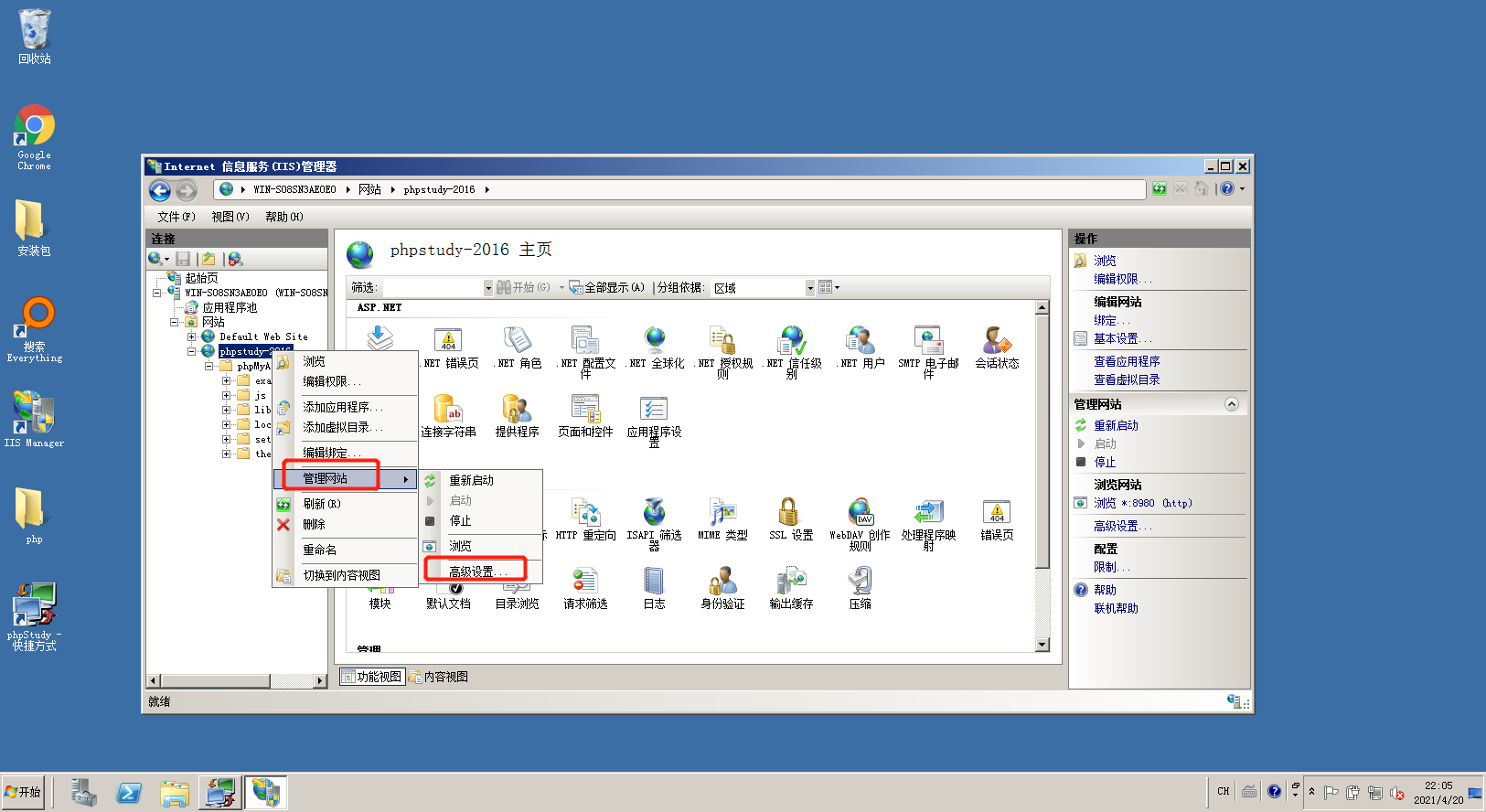
Task: Click the 浏览 *:8980 (http) link
Action: tap(1142, 503)
